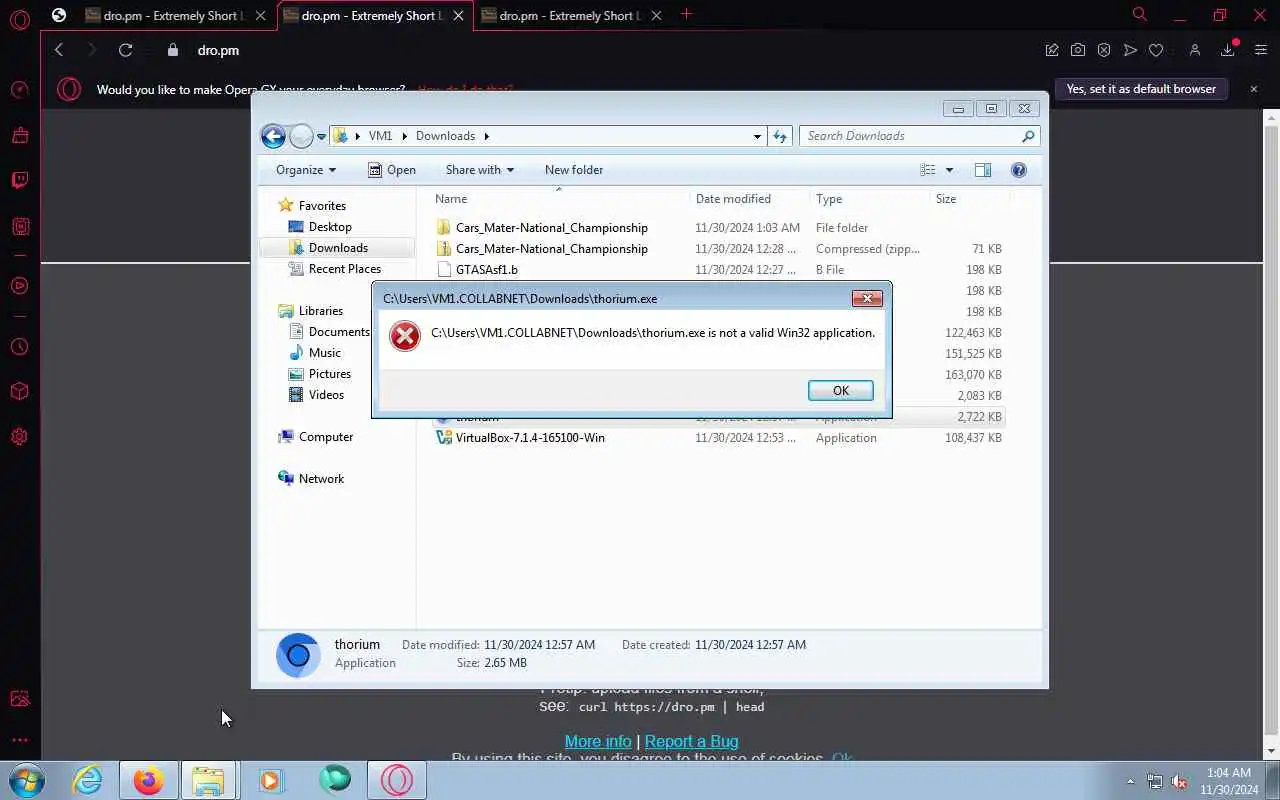Open Explorer's recent pages dropdown arrow
Viewport: 1280px width, 800px height.
tap(321, 137)
